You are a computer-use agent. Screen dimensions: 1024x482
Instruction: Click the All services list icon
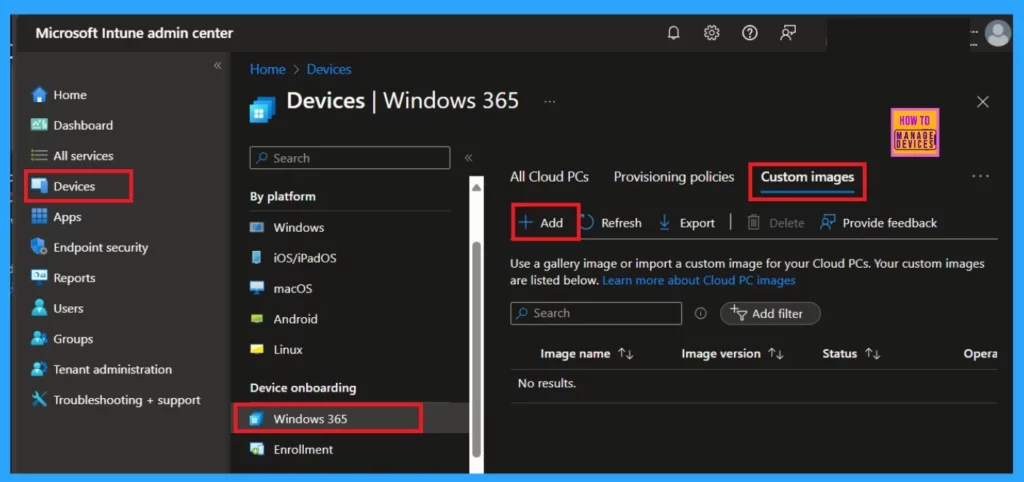coord(40,155)
